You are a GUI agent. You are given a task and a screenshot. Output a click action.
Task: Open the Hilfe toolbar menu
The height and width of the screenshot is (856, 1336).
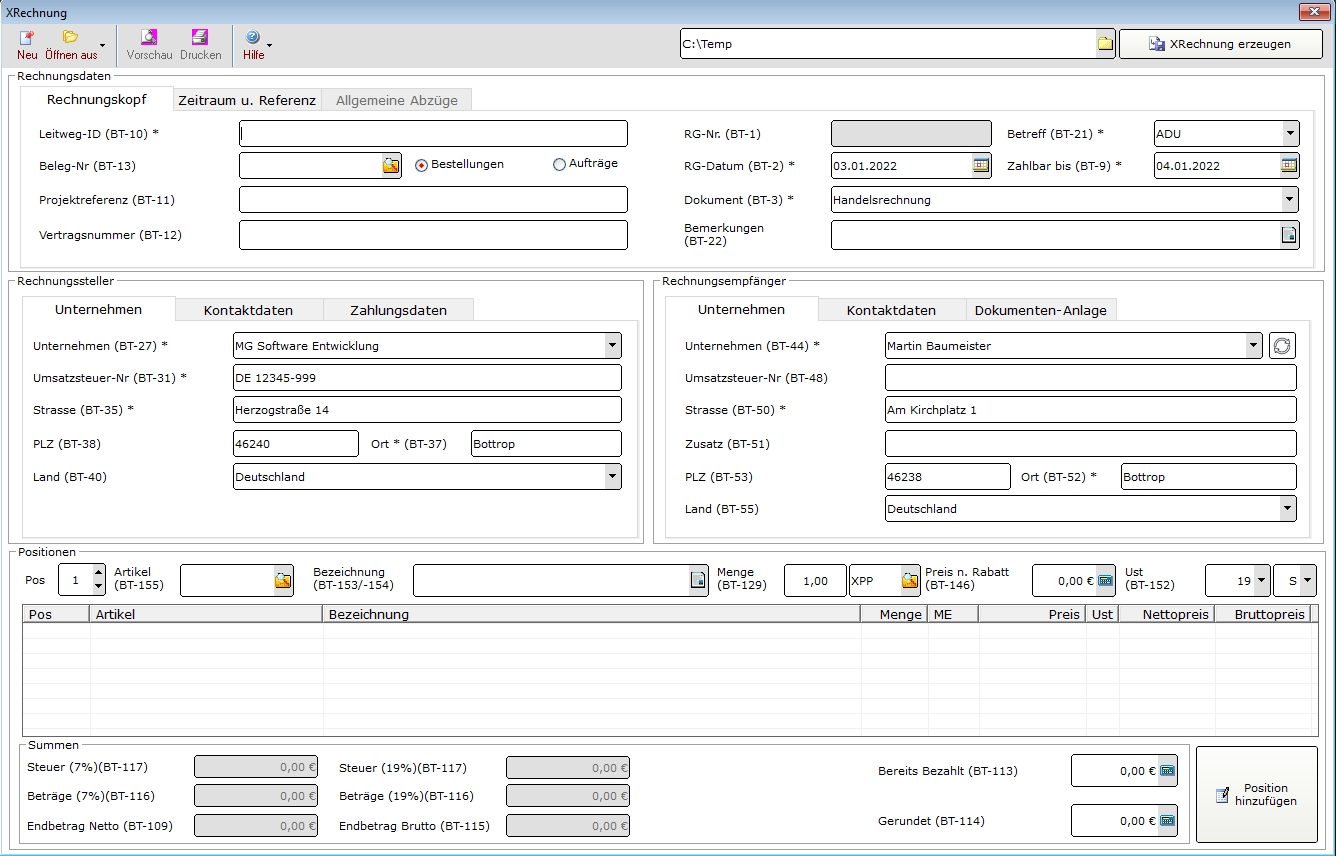point(254,43)
